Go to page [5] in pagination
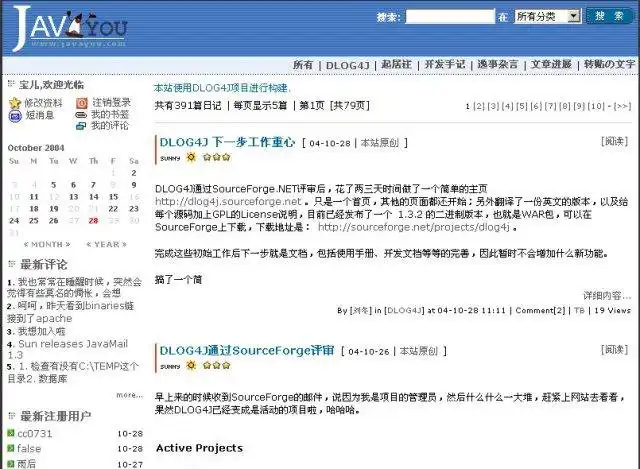640x469 pixels. click(x=522, y=106)
